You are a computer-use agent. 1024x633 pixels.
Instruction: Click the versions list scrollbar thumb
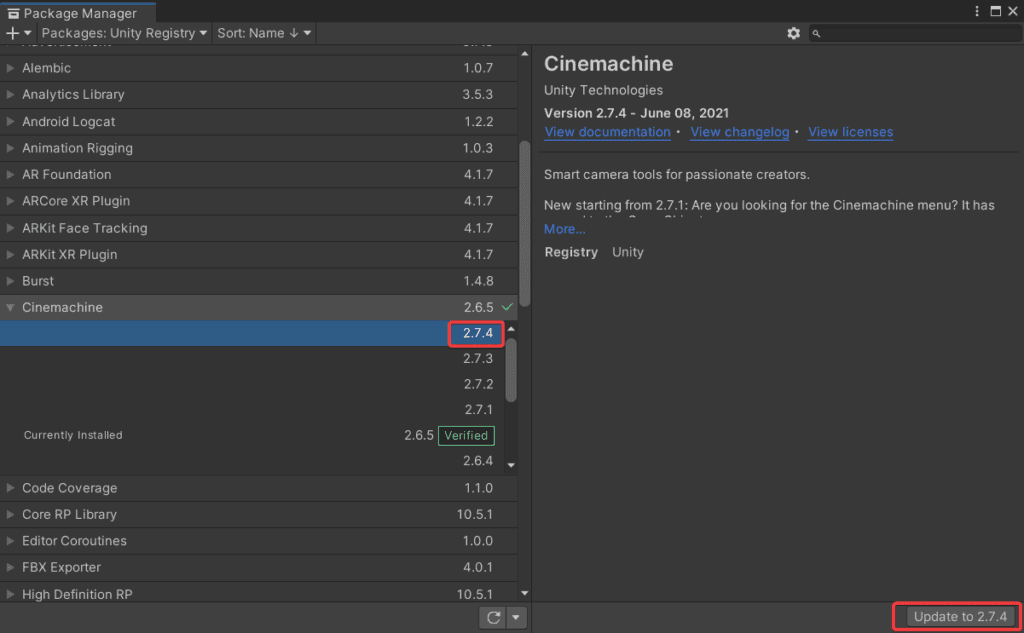tap(511, 370)
